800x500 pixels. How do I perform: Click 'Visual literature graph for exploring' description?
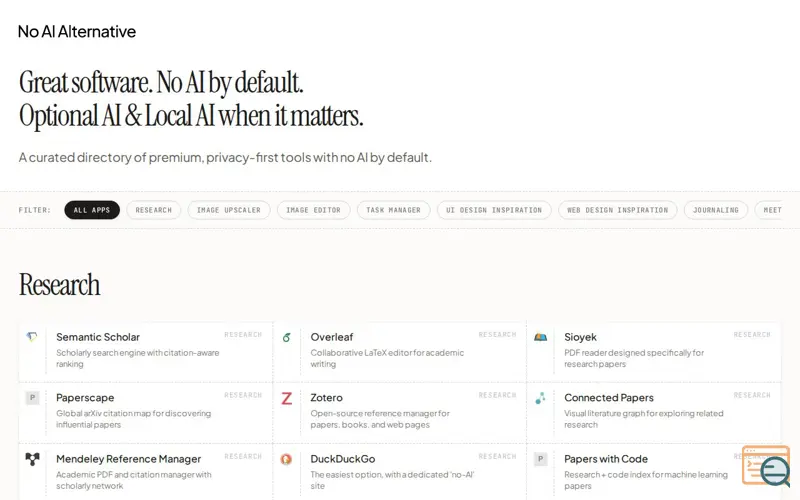coord(644,419)
